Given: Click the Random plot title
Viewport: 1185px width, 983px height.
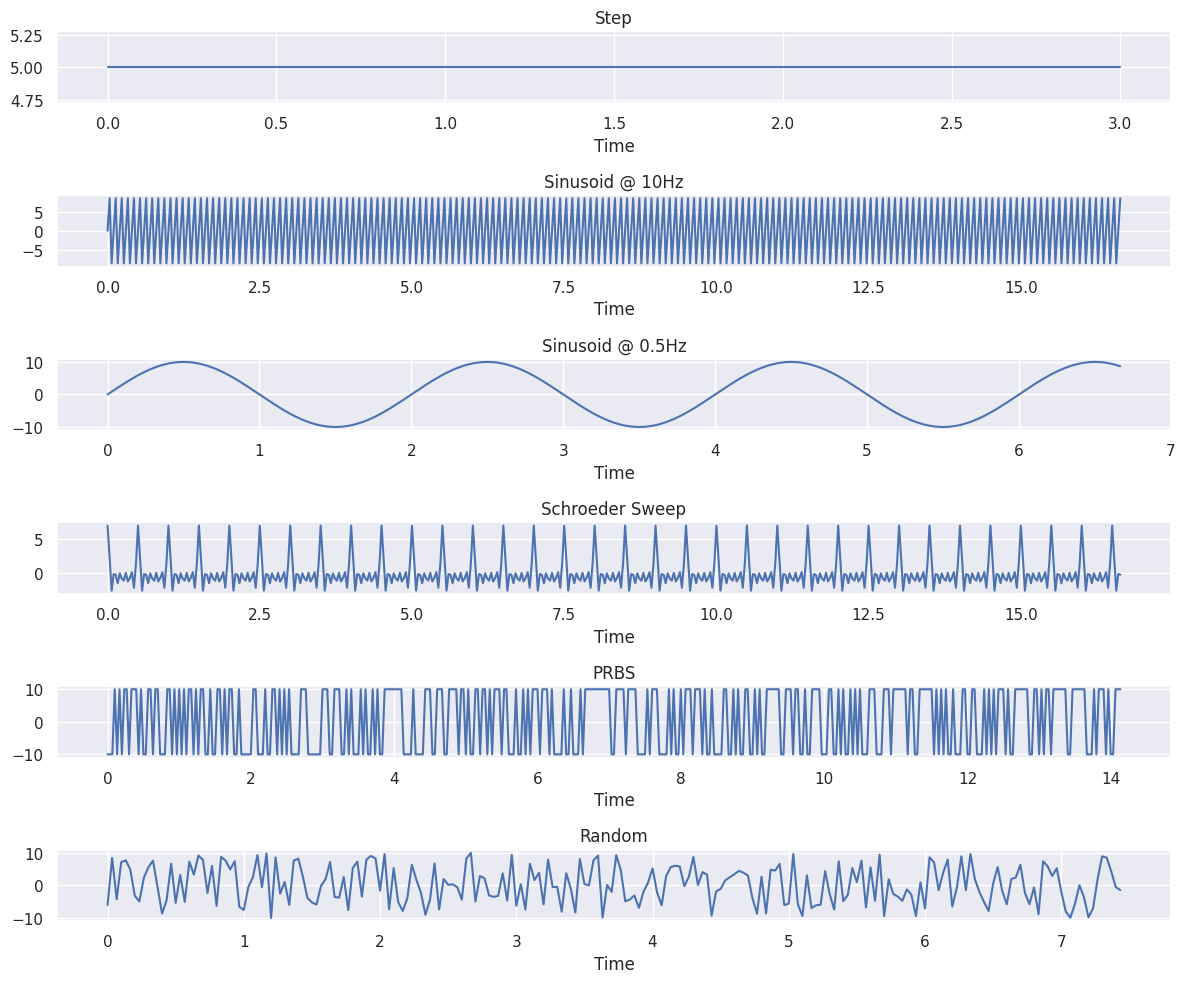Looking at the screenshot, I should click(x=613, y=836).
